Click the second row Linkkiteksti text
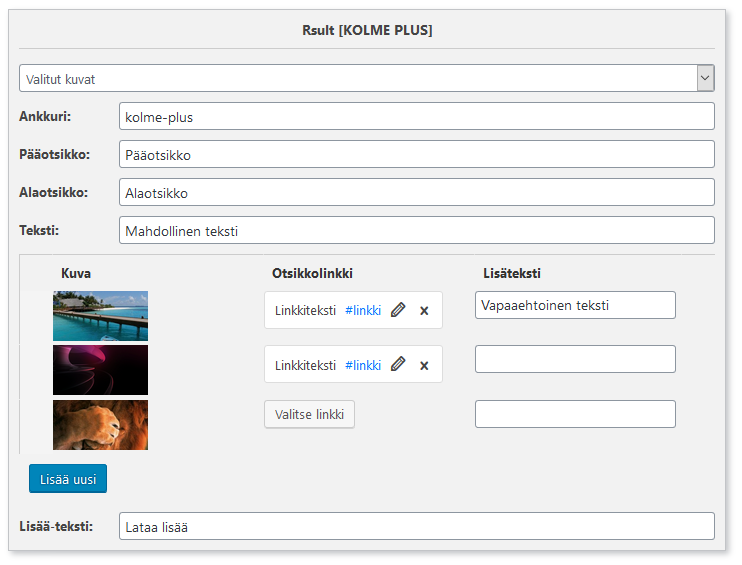 [x=305, y=365]
